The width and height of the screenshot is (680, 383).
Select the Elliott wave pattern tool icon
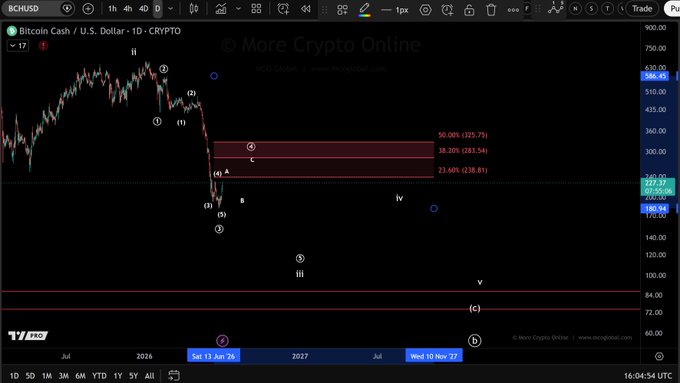[556, 8]
